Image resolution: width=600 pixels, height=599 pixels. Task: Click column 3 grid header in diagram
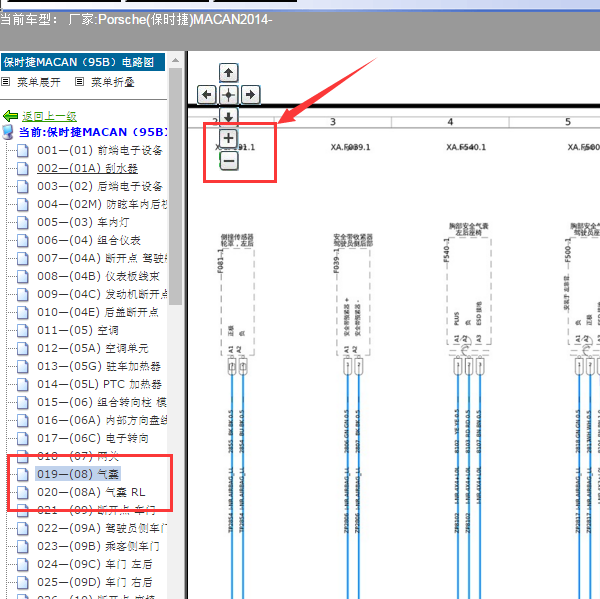click(x=333, y=122)
